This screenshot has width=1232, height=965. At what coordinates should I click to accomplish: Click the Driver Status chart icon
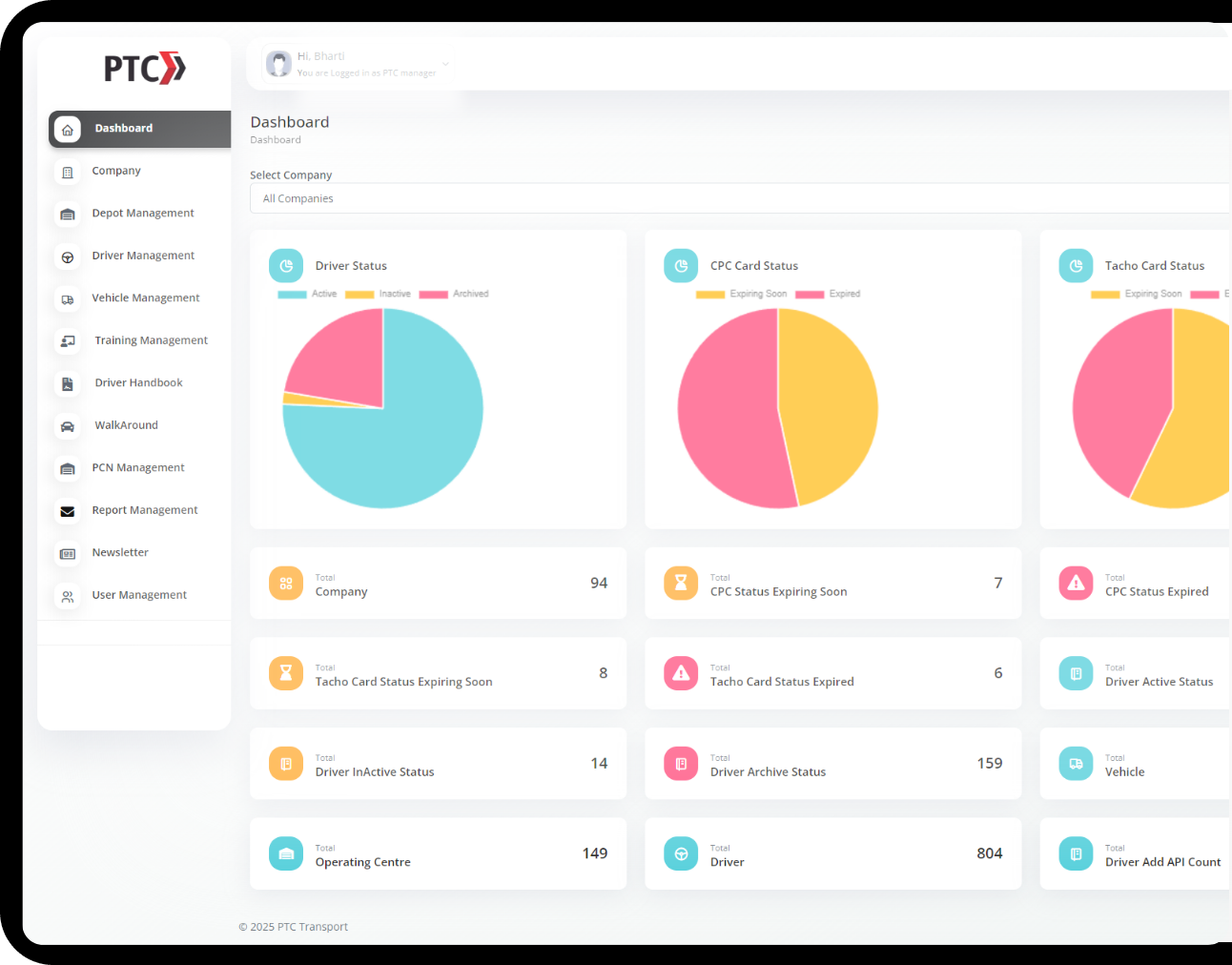286,266
